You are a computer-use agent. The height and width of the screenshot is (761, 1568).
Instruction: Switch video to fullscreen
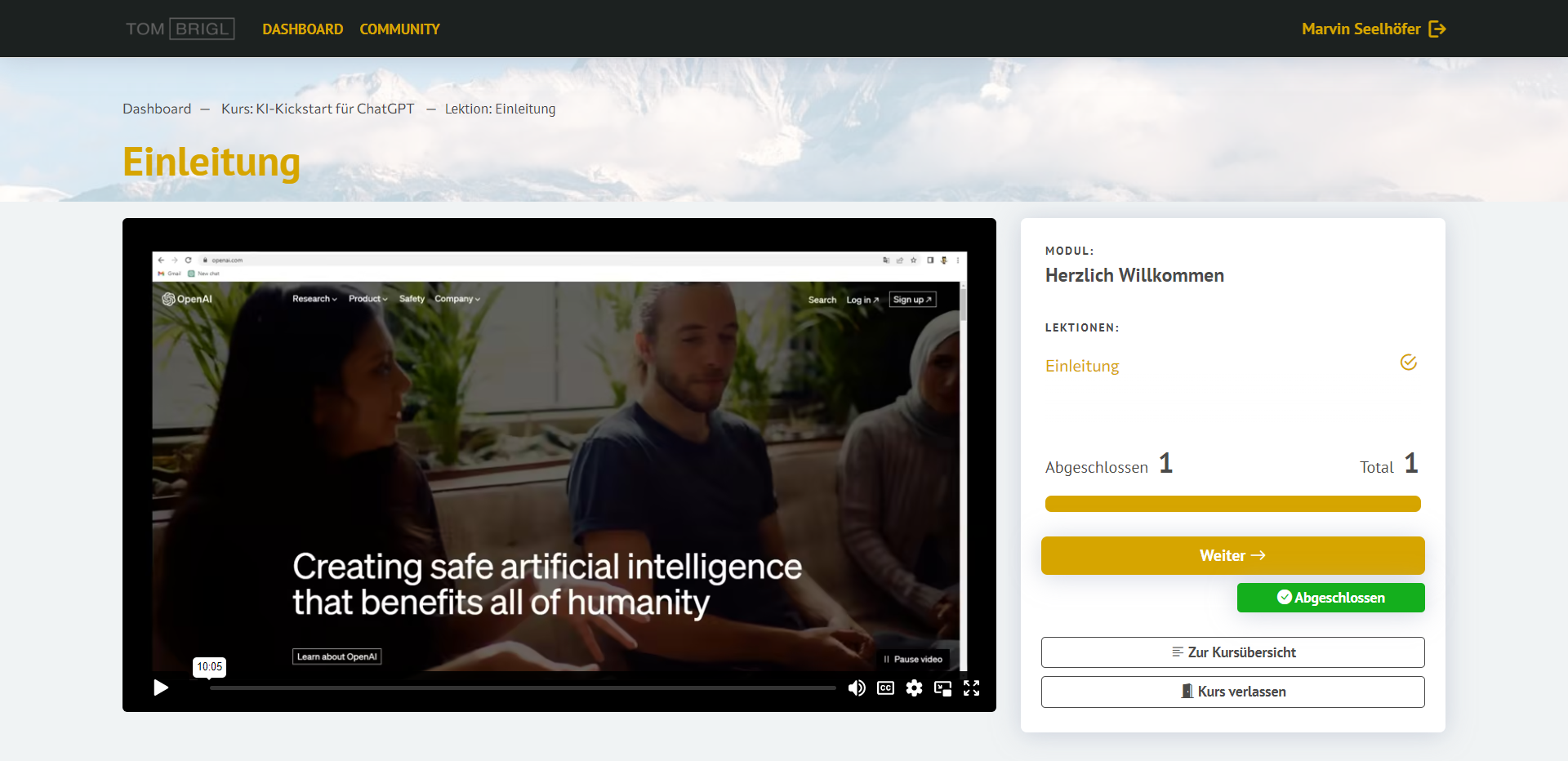pos(971,688)
